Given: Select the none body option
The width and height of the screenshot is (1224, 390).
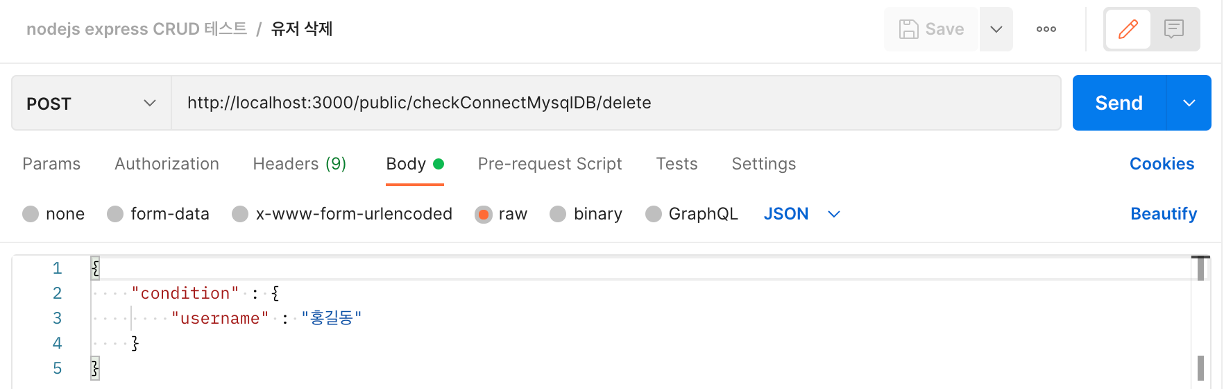Looking at the screenshot, I should click(54, 214).
